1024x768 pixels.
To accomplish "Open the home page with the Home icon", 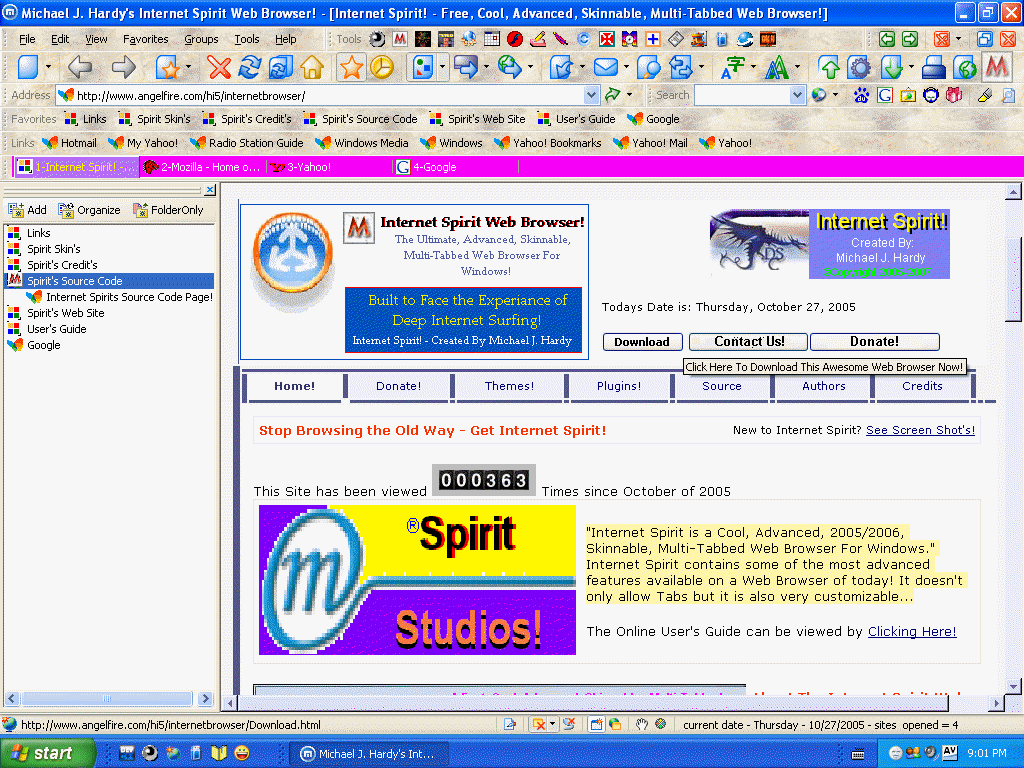I will (314, 69).
